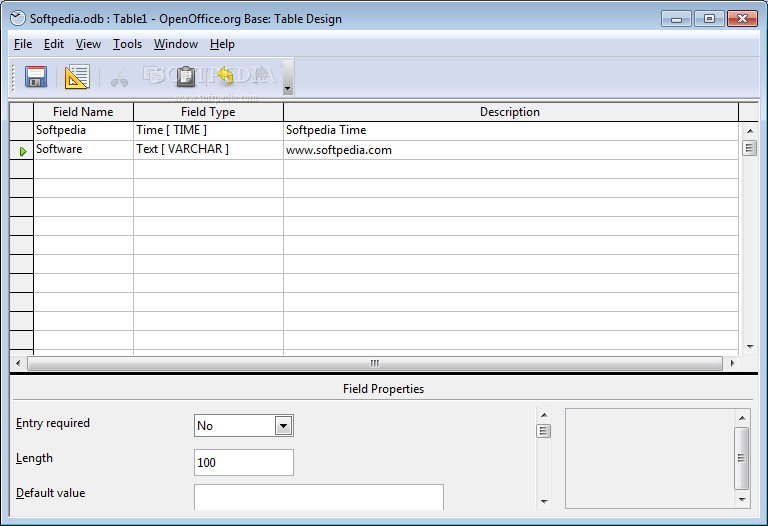Open the View menu
The image size is (768, 526).
point(88,44)
